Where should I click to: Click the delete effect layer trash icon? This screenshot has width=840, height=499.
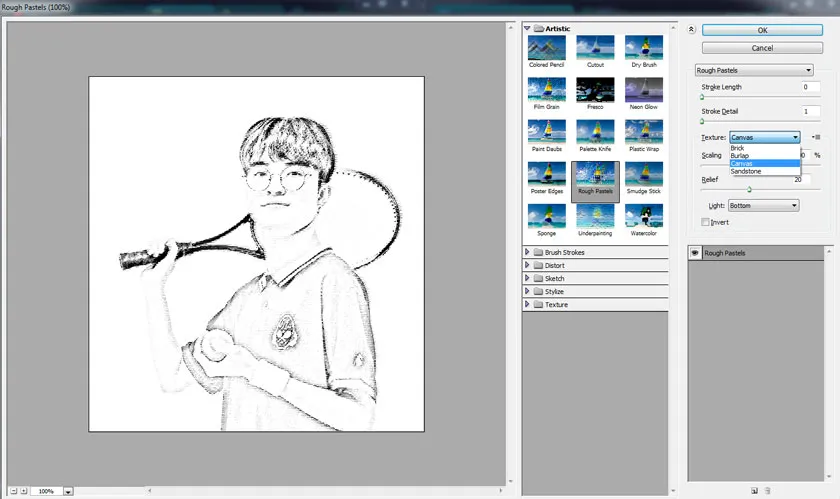[x=768, y=491]
